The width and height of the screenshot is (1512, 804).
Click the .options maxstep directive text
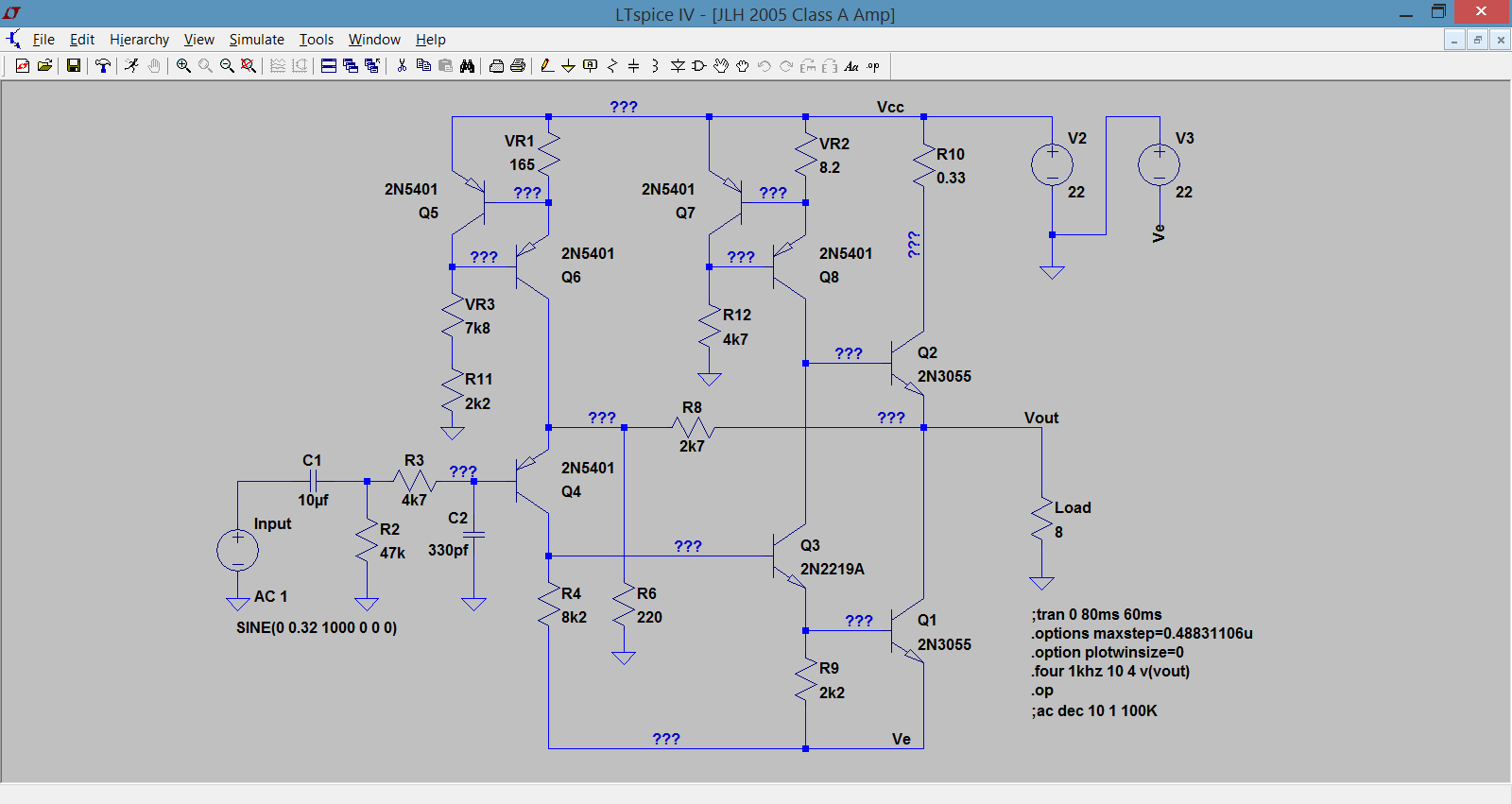(x=1142, y=633)
